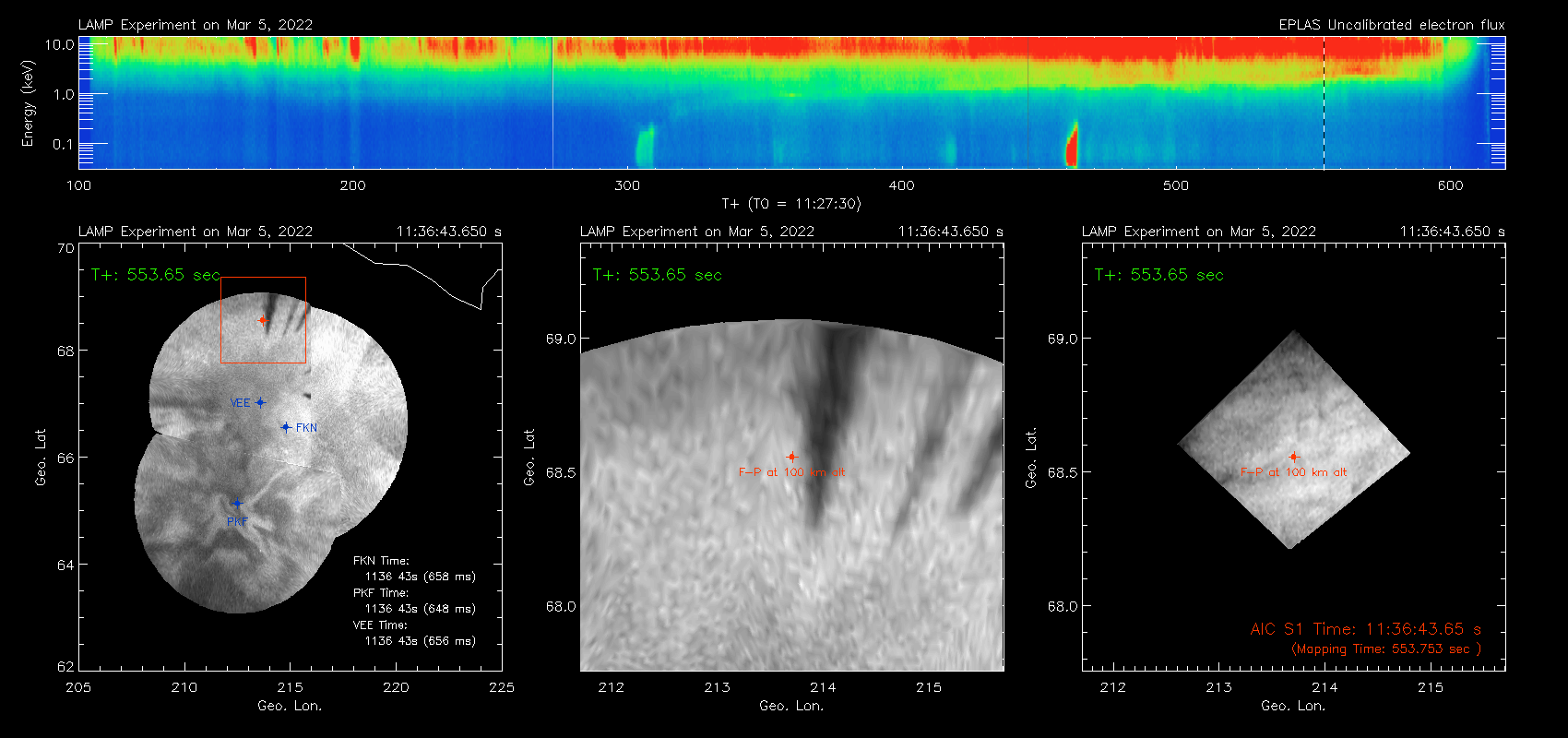
Task: Click the 'AIC S1 Time: 11:36:43.65 s' text
Action: tap(1365, 629)
